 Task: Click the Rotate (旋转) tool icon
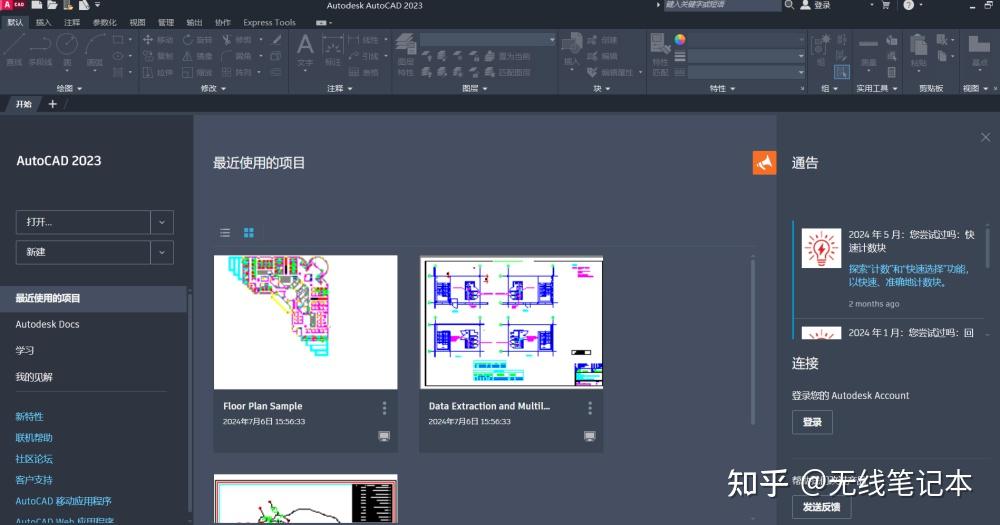pyautogui.click(x=188, y=40)
